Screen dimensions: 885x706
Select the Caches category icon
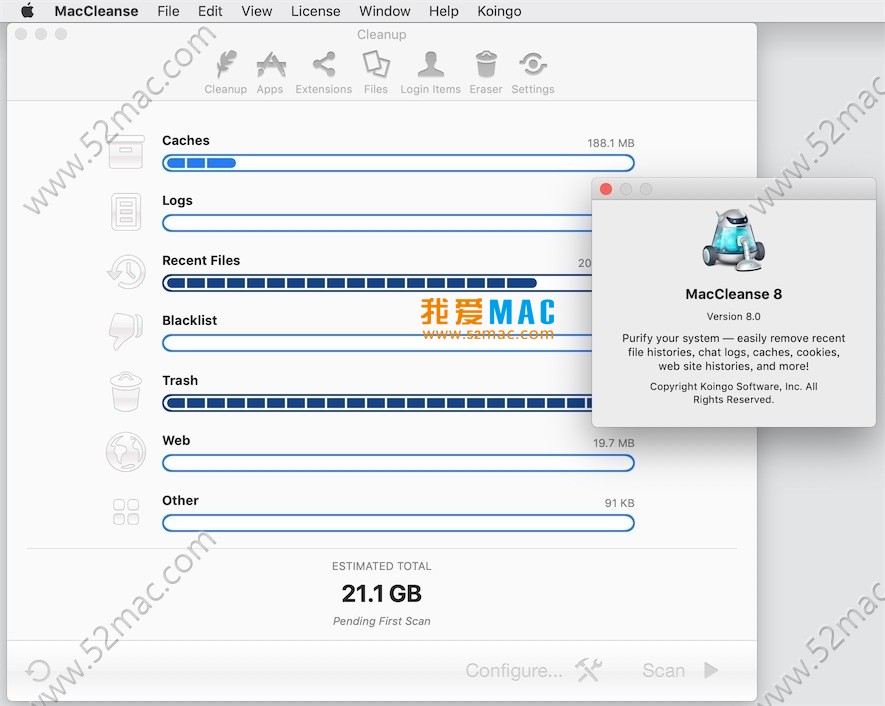pos(126,151)
